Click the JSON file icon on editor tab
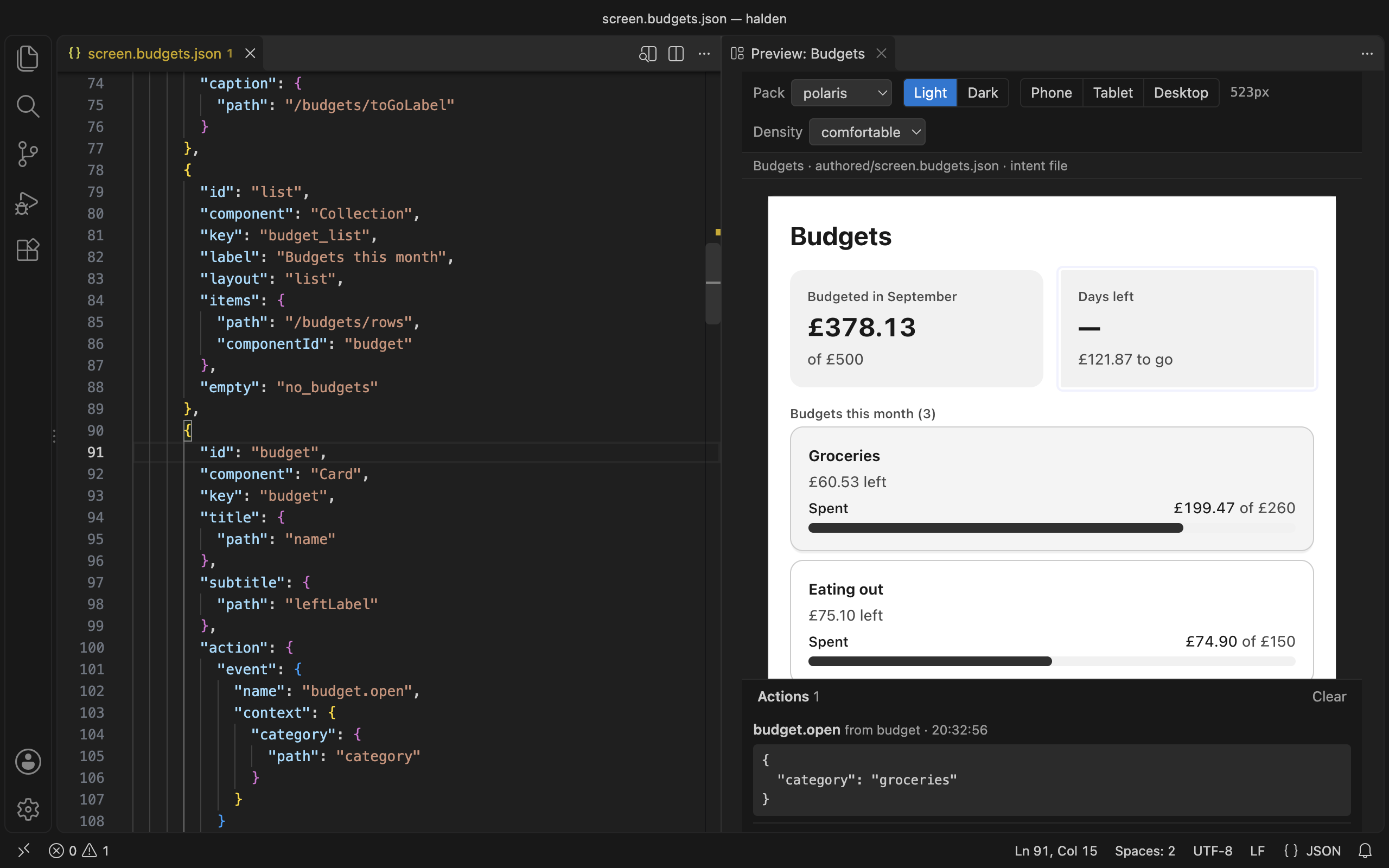The image size is (1389, 868). (75, 53)
